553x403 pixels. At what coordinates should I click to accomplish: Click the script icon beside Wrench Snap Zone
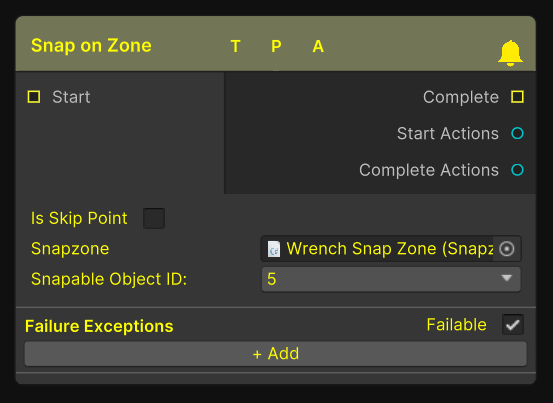(274, 249)
